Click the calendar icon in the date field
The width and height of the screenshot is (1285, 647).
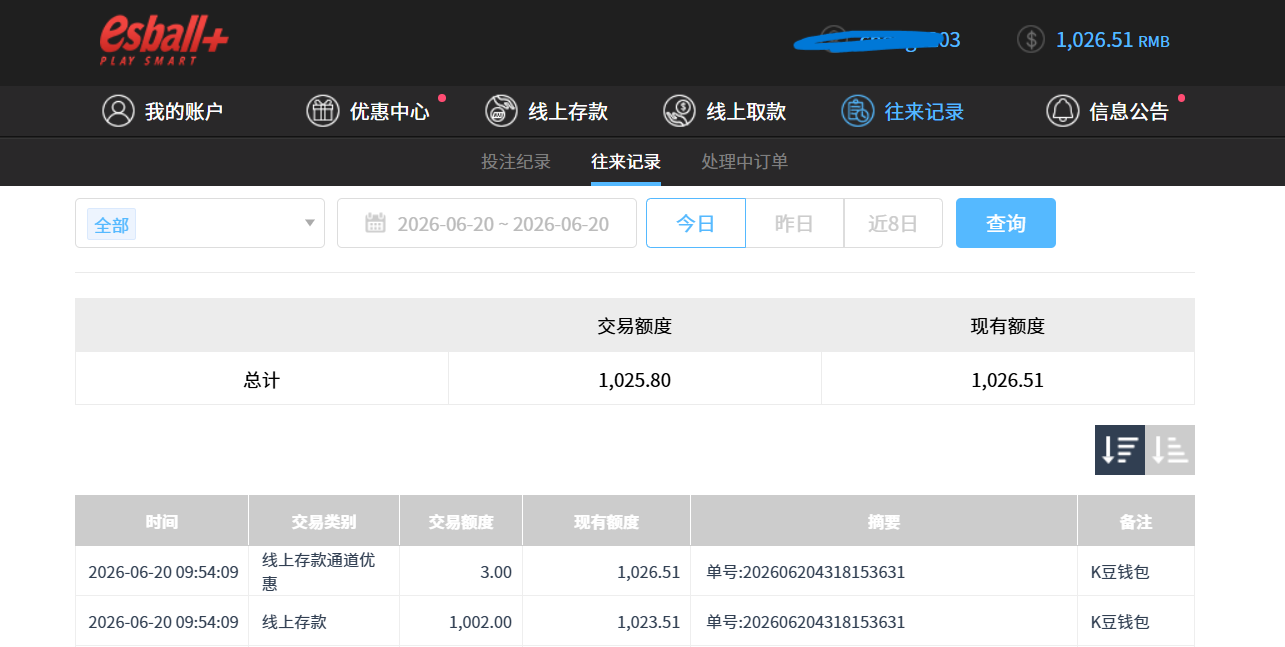[375, 223]
